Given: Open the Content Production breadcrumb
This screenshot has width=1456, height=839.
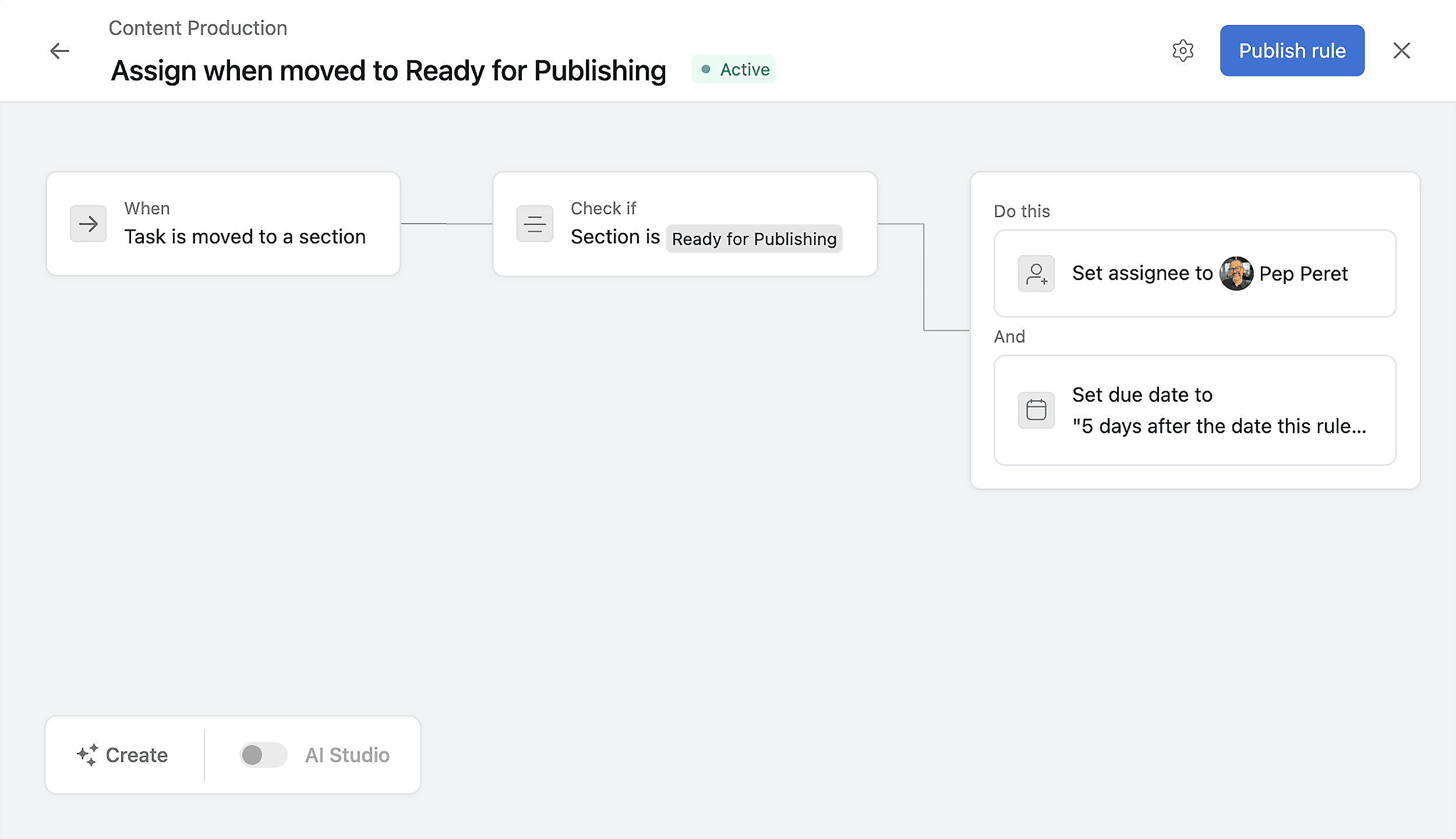Looking at the screenshot, I should click(x=198, y=27).
